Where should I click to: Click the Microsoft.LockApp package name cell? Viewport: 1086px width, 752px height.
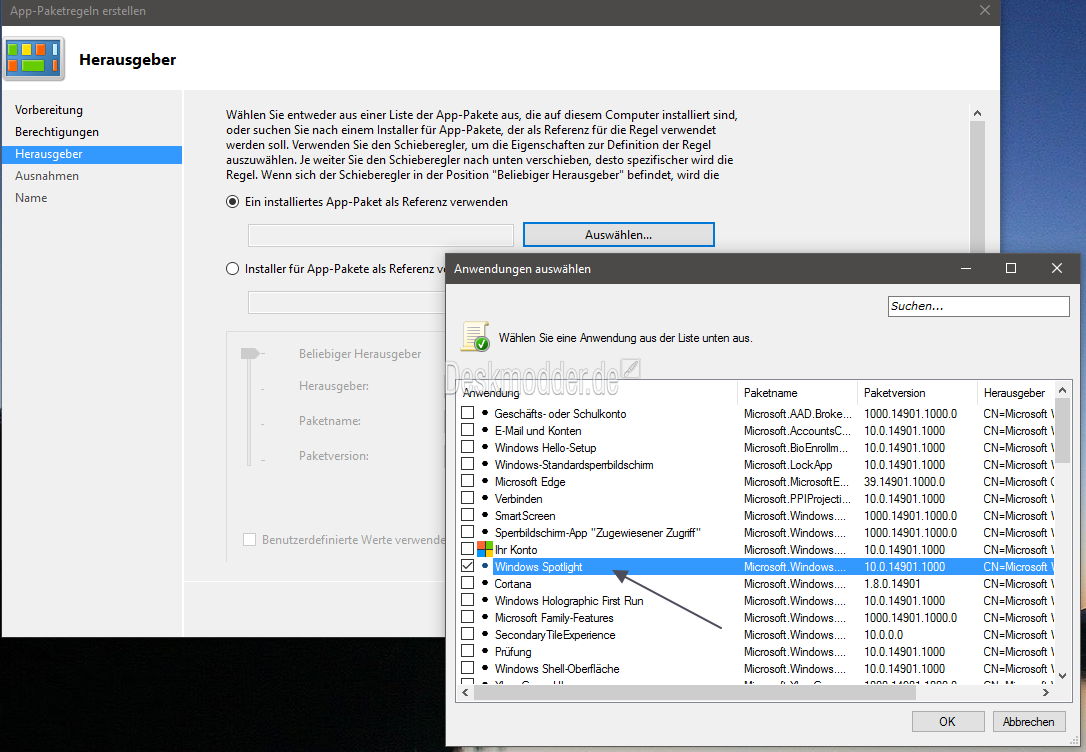[x=788, y=465]
